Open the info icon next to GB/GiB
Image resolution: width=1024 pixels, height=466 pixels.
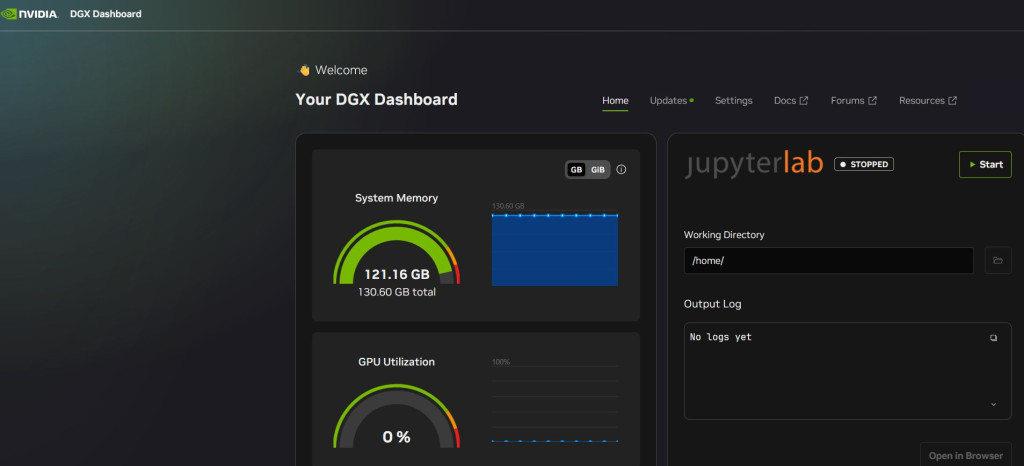(621, 170)
